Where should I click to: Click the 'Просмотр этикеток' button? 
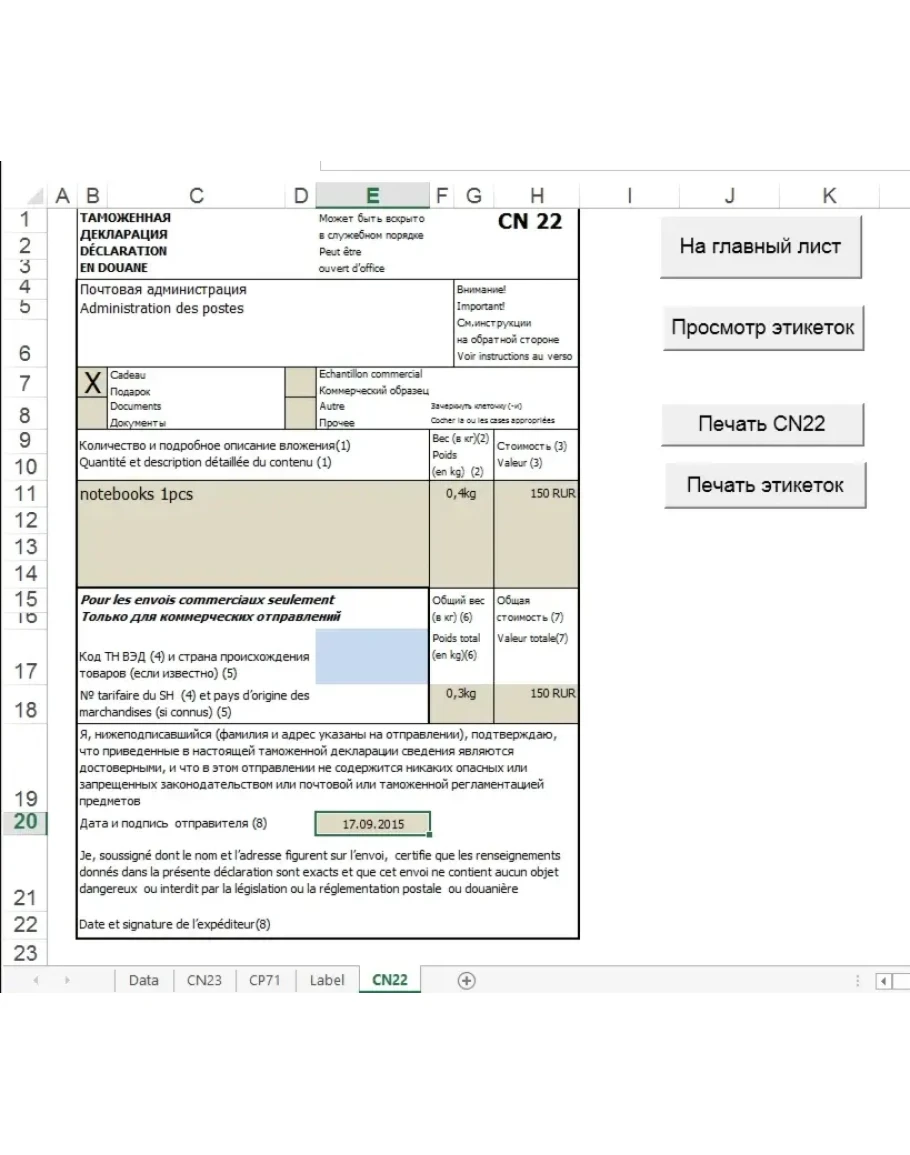tap(762, 328)
